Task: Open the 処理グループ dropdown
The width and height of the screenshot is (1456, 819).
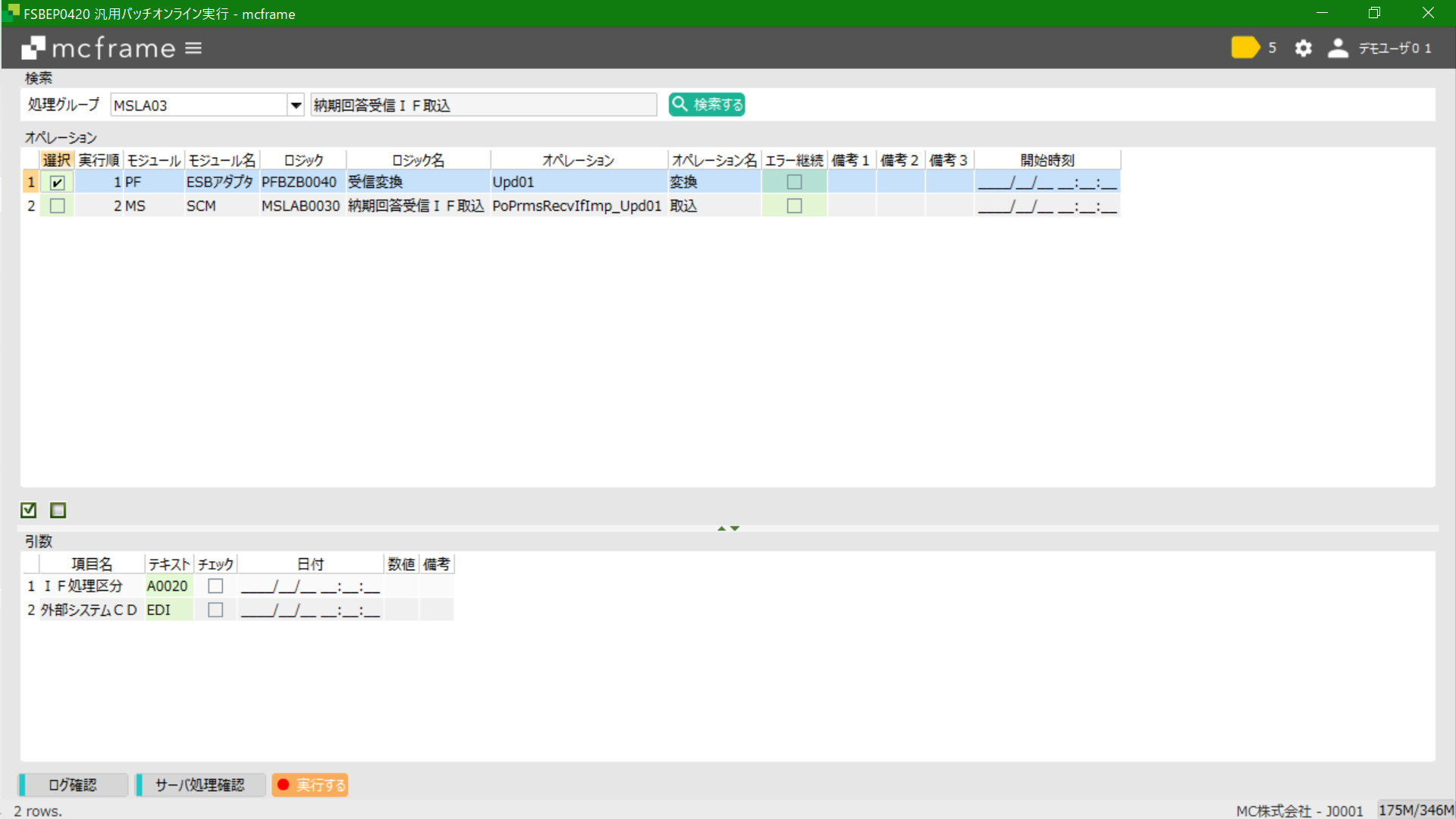Action: [295, 105]
